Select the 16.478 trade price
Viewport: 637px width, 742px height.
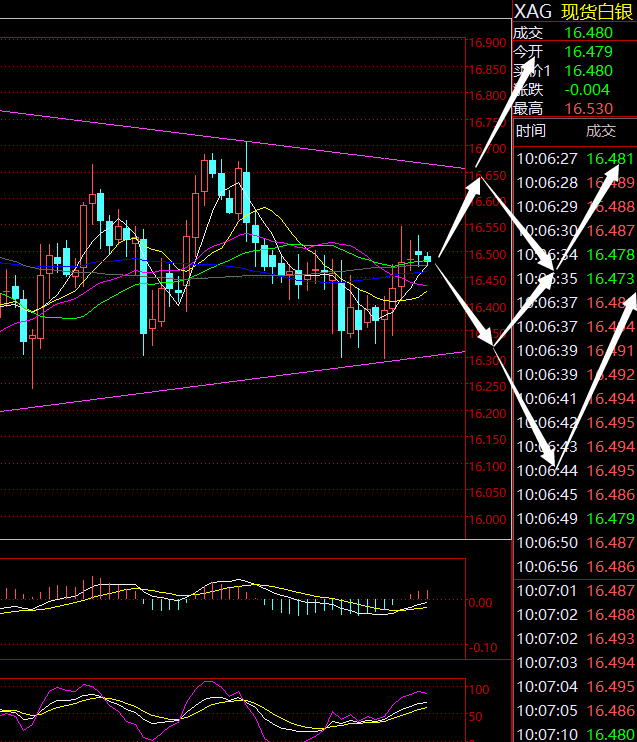(610, 255)
